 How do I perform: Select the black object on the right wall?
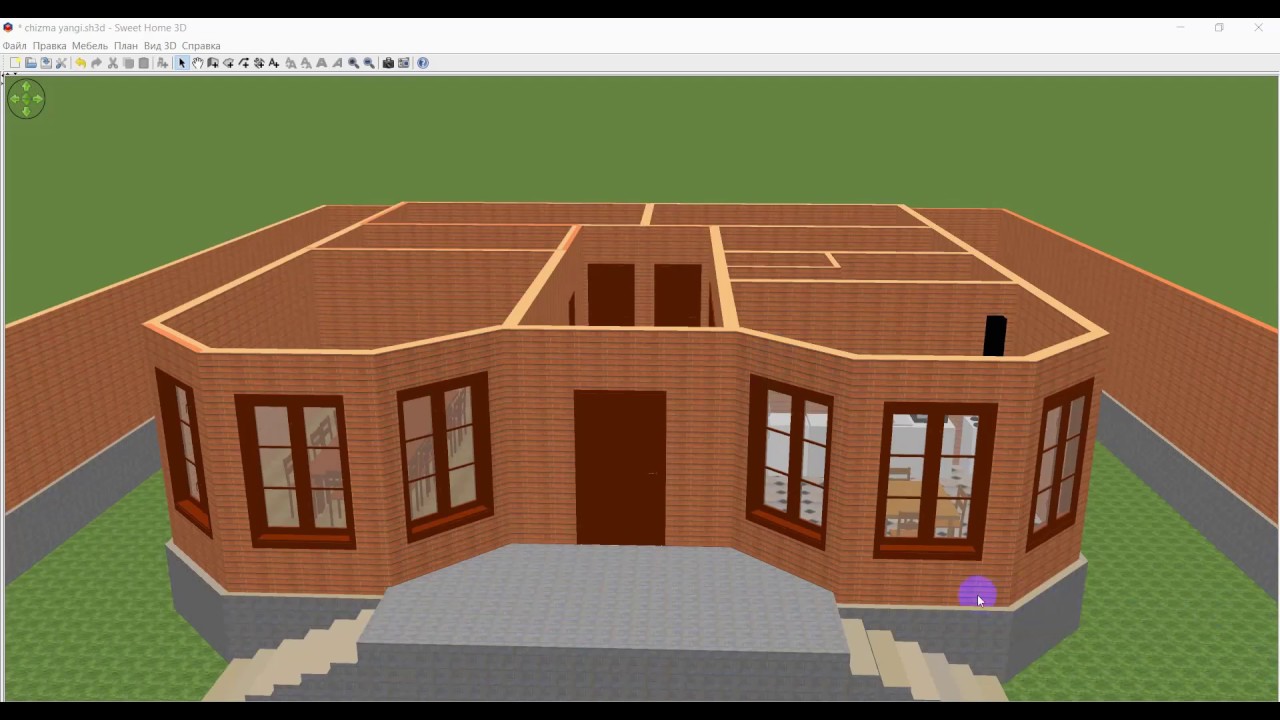pyautogui.click(x=995, y=336)
